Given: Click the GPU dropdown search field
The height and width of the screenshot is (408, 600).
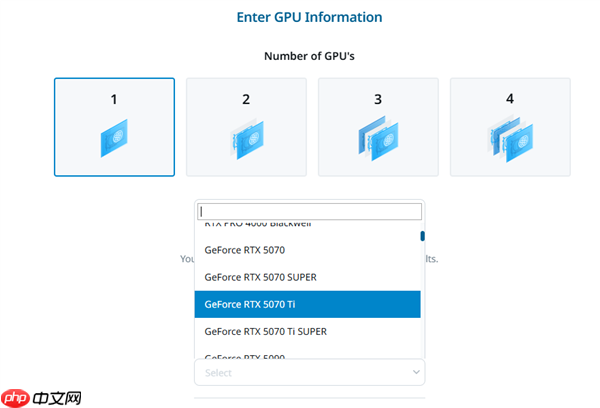Looking at the screenshot, I should click(x=309, y=212).
